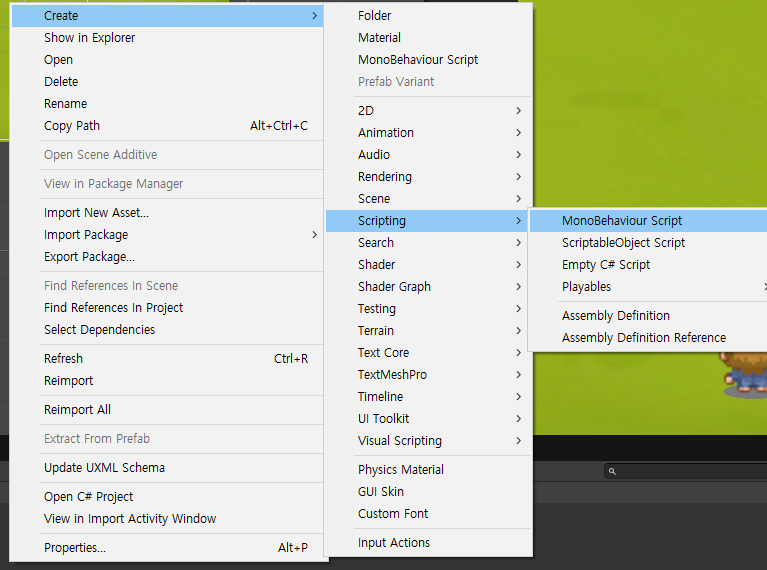The height and width of the screenshot is (570, 767).
Task: Create an Input Actions asset
Action: point(429,543)
